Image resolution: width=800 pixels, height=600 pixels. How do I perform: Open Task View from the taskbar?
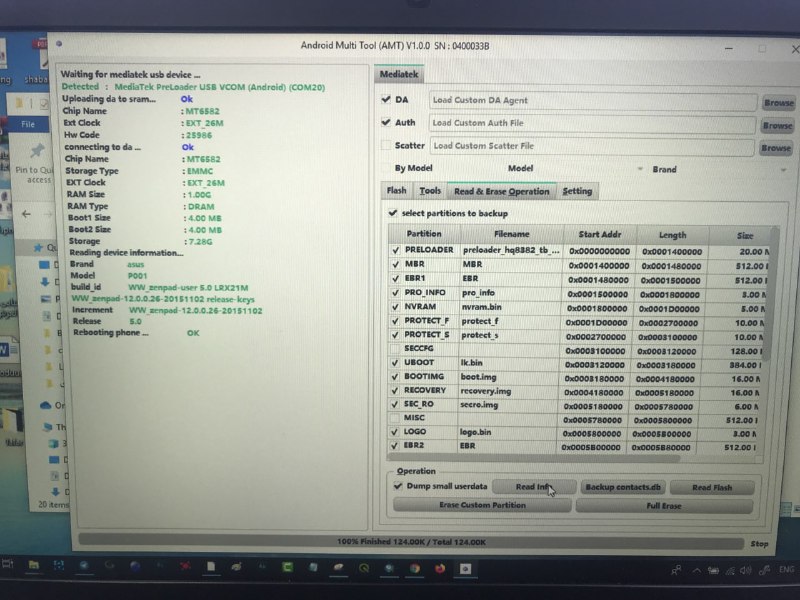8,564
